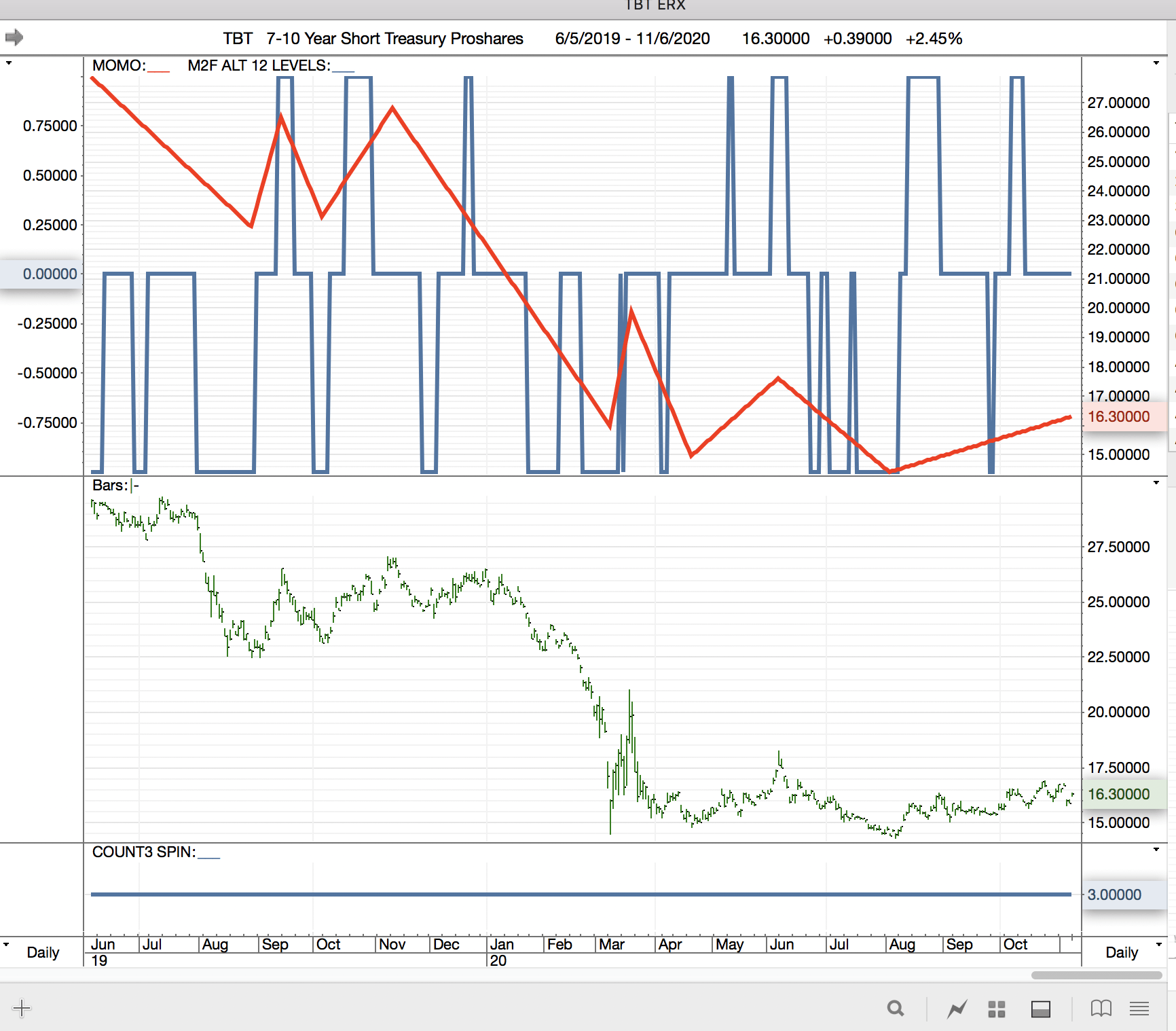The image size is (1176, 1031).
Task: Click the 22.50000 Bars axis label
Action: pos(1118,657)
